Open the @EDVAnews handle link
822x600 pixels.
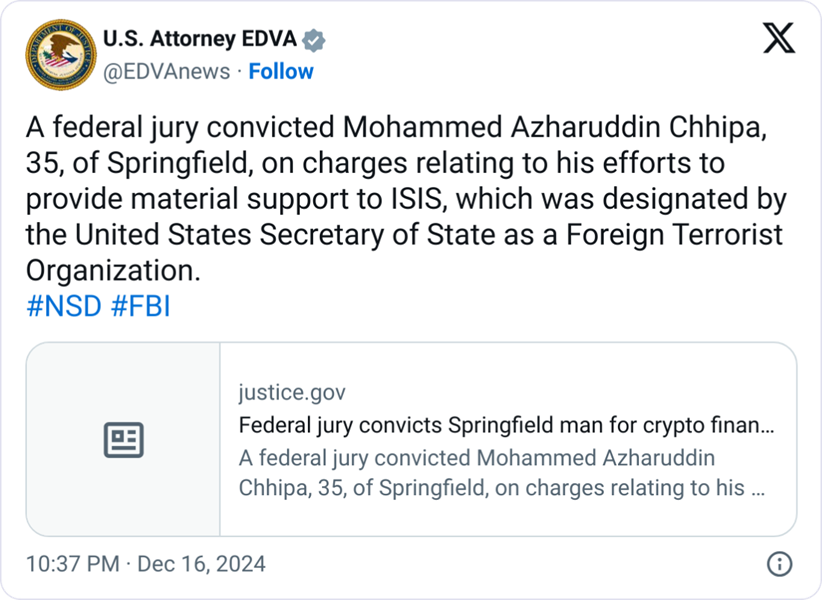[x=166, y=71]
